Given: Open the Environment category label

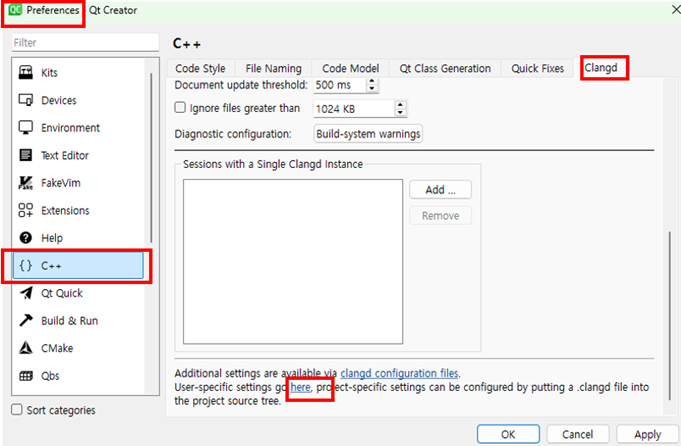Looking at the screenshot, I should [x=70, y=128].
